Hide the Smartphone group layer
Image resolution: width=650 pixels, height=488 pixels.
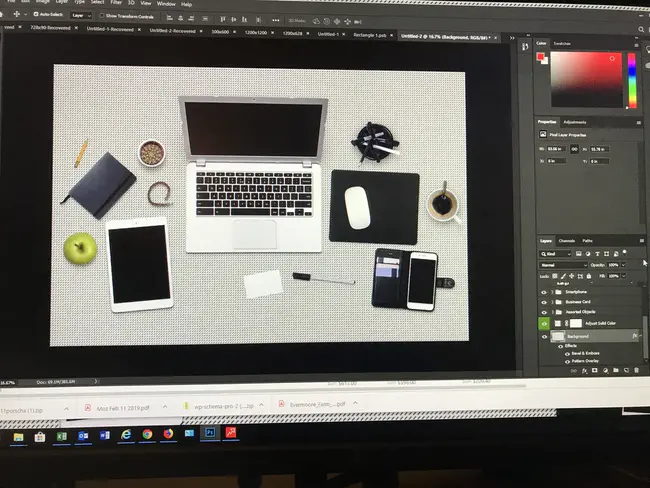pos(544,292)
